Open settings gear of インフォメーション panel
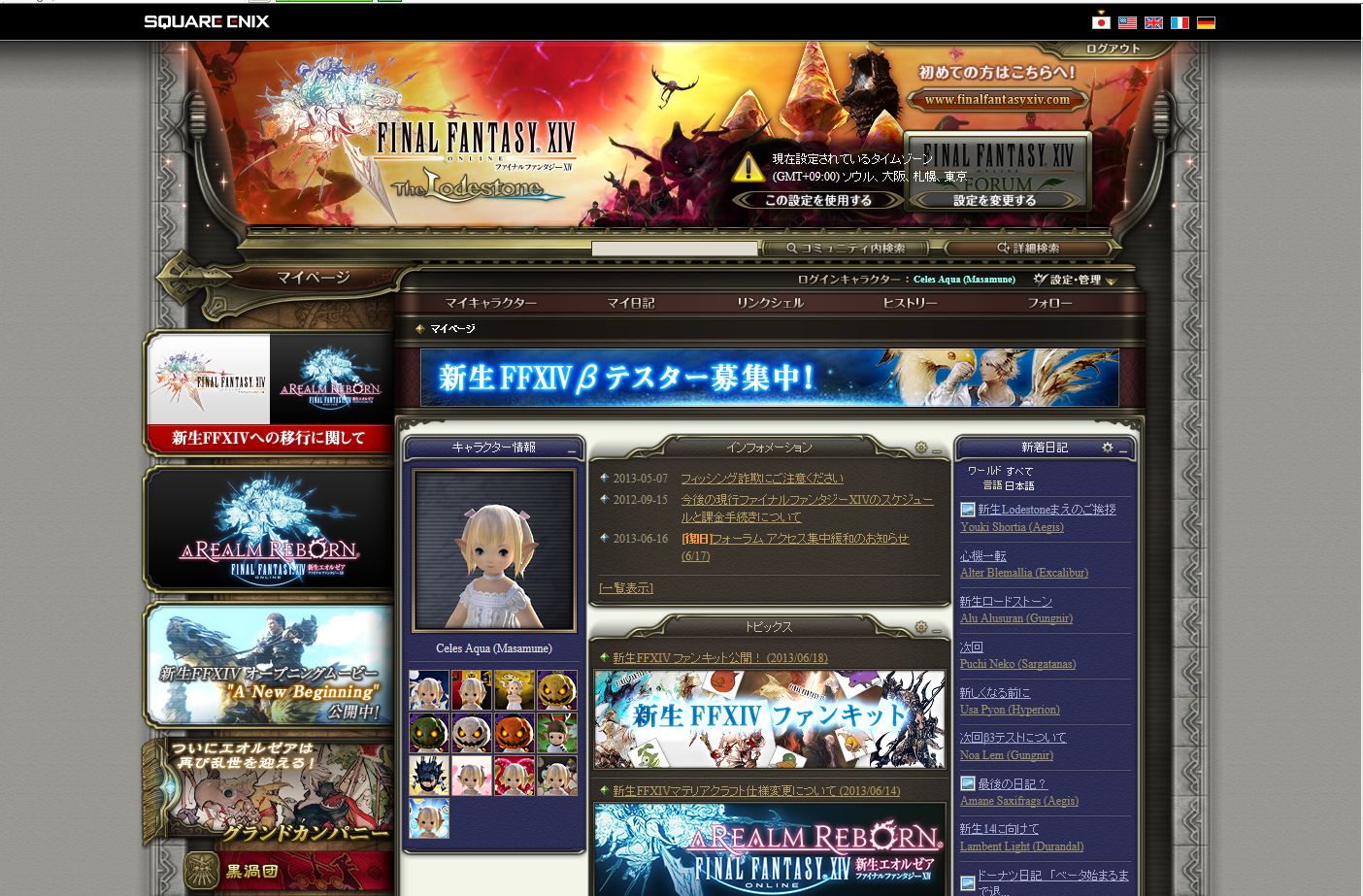 coord(920,448)
